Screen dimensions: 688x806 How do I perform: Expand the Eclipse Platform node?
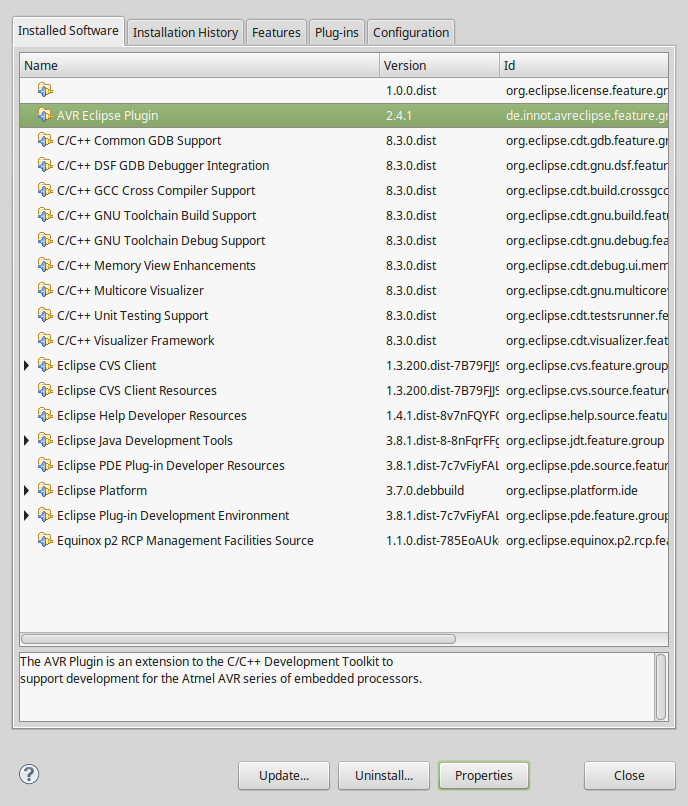pyautogui.click(x=27, y=490)
